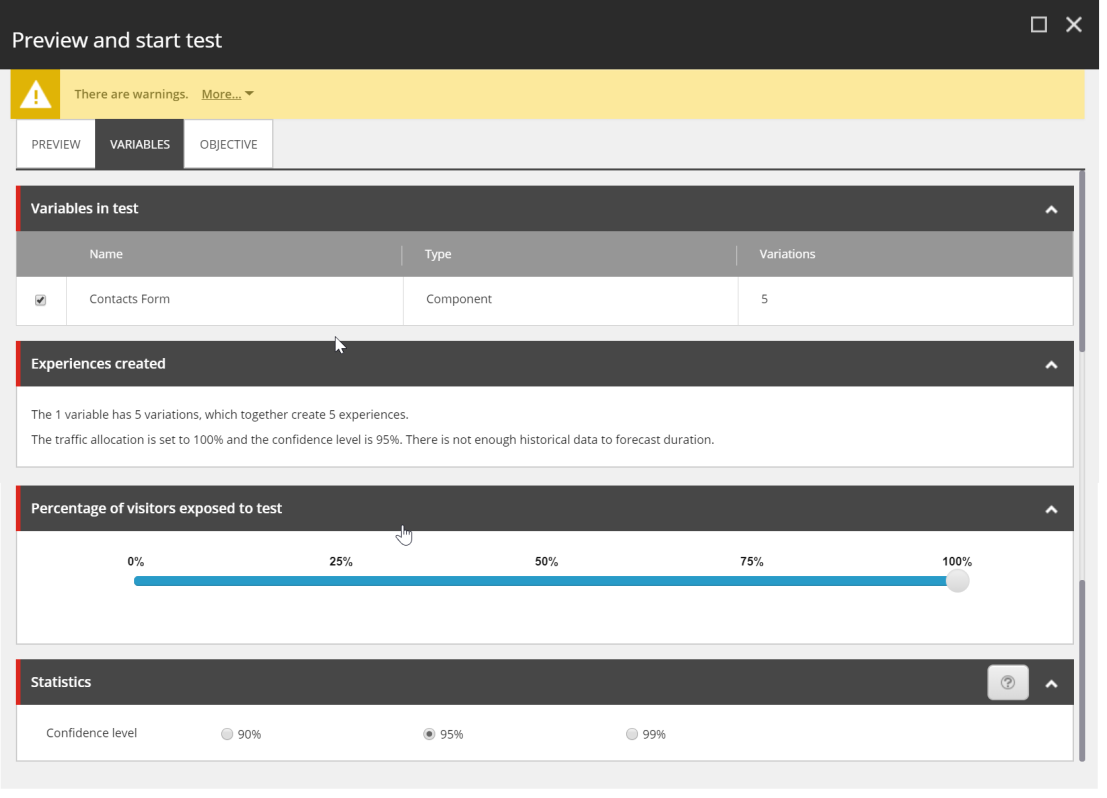
Task: Switch to the OBJECTIVE tab
Action: click(x=228, y=144)
